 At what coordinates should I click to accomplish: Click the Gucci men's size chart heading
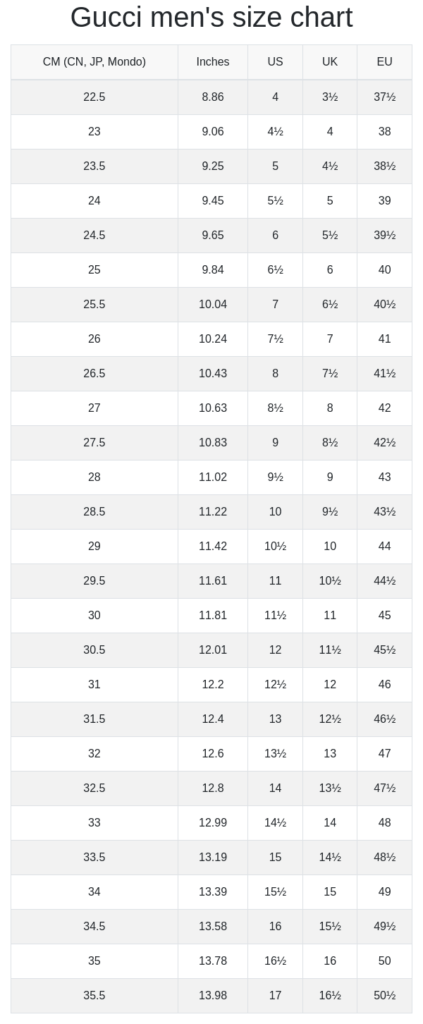(212, 17)
